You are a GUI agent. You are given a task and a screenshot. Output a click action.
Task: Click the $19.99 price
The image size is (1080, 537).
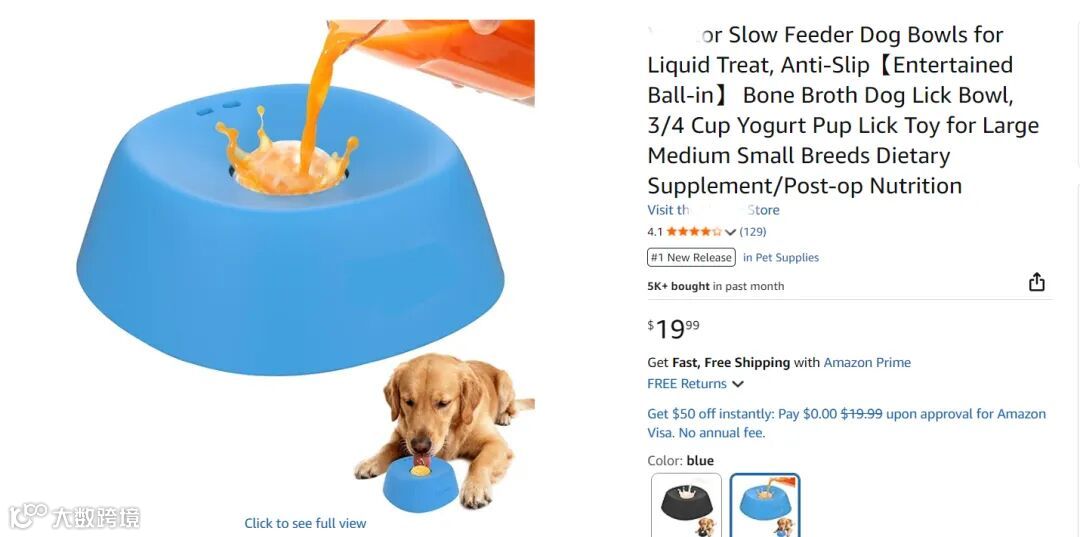pyautogui.click(x=673, y=329)
